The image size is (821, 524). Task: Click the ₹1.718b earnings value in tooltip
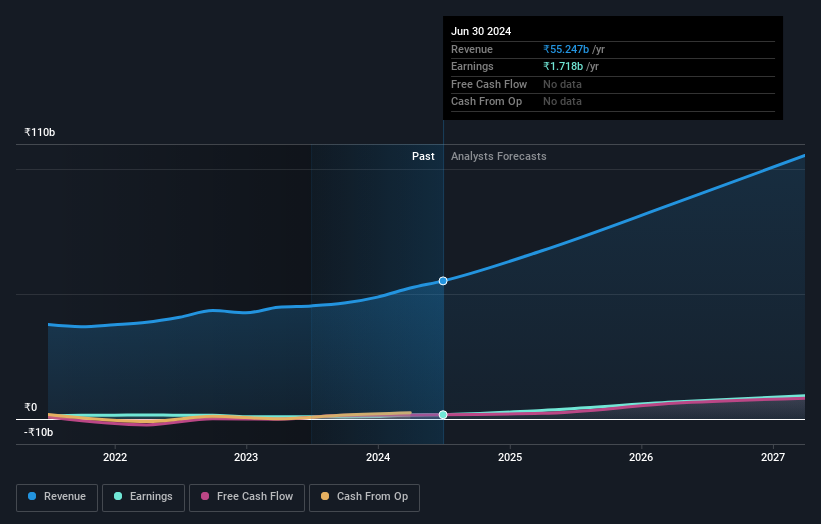(x=563, y=66)
